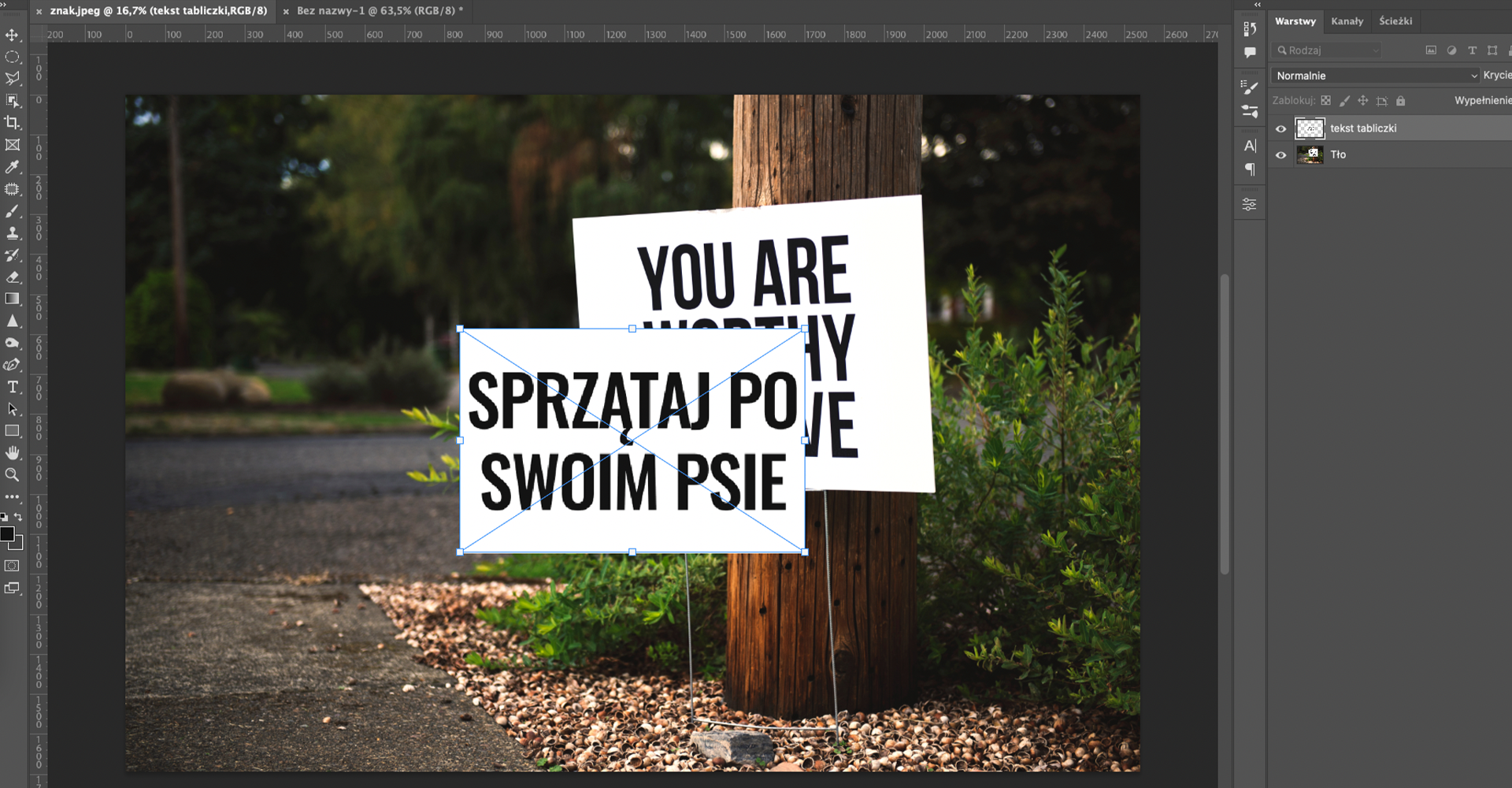The height and width of the screenshot is (788, 1512).
Task: Select the Eraser tool
Action: pos(13,277)
